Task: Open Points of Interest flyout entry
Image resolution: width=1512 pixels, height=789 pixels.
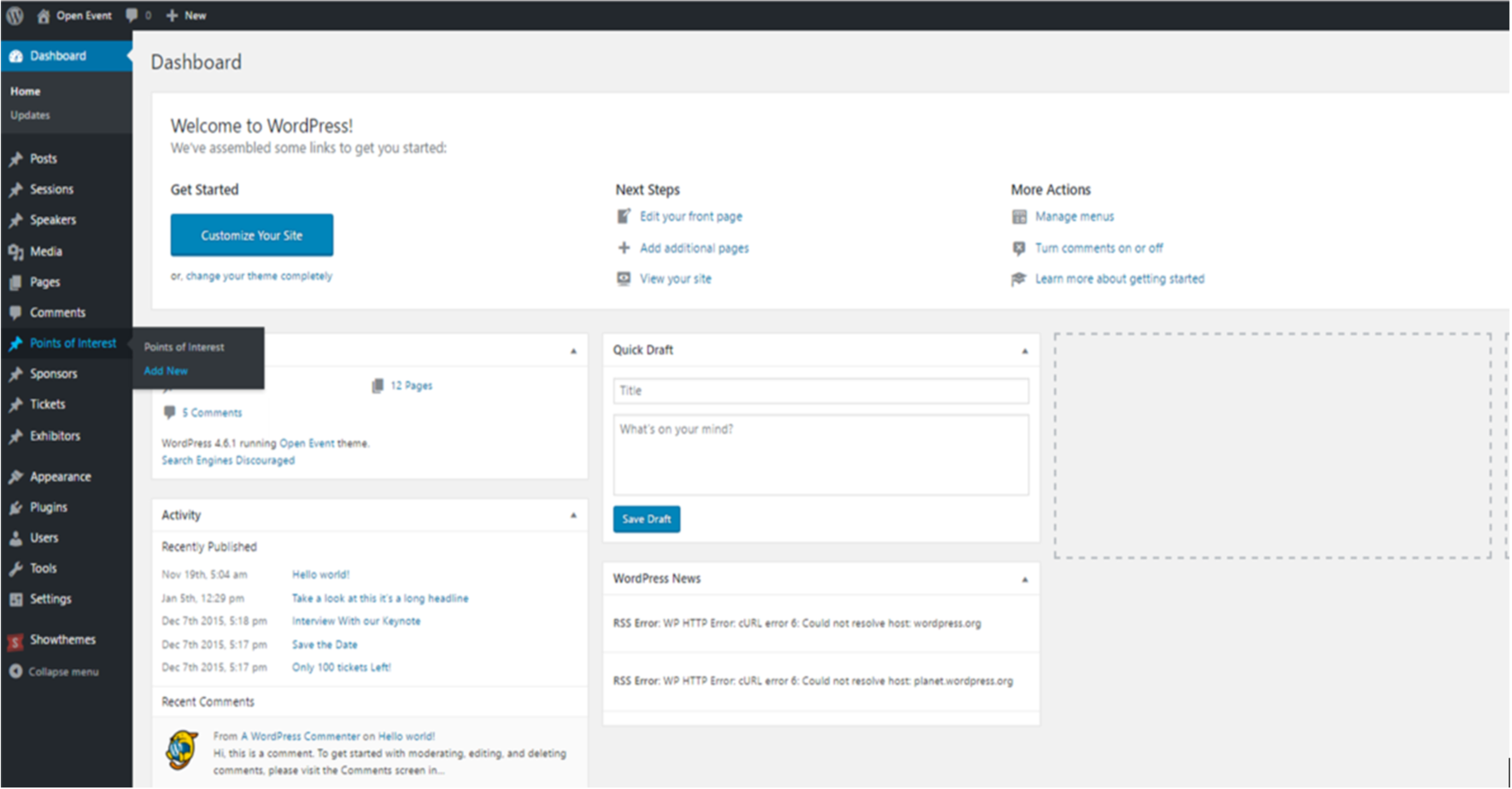Action: click(x=184, y=348)
